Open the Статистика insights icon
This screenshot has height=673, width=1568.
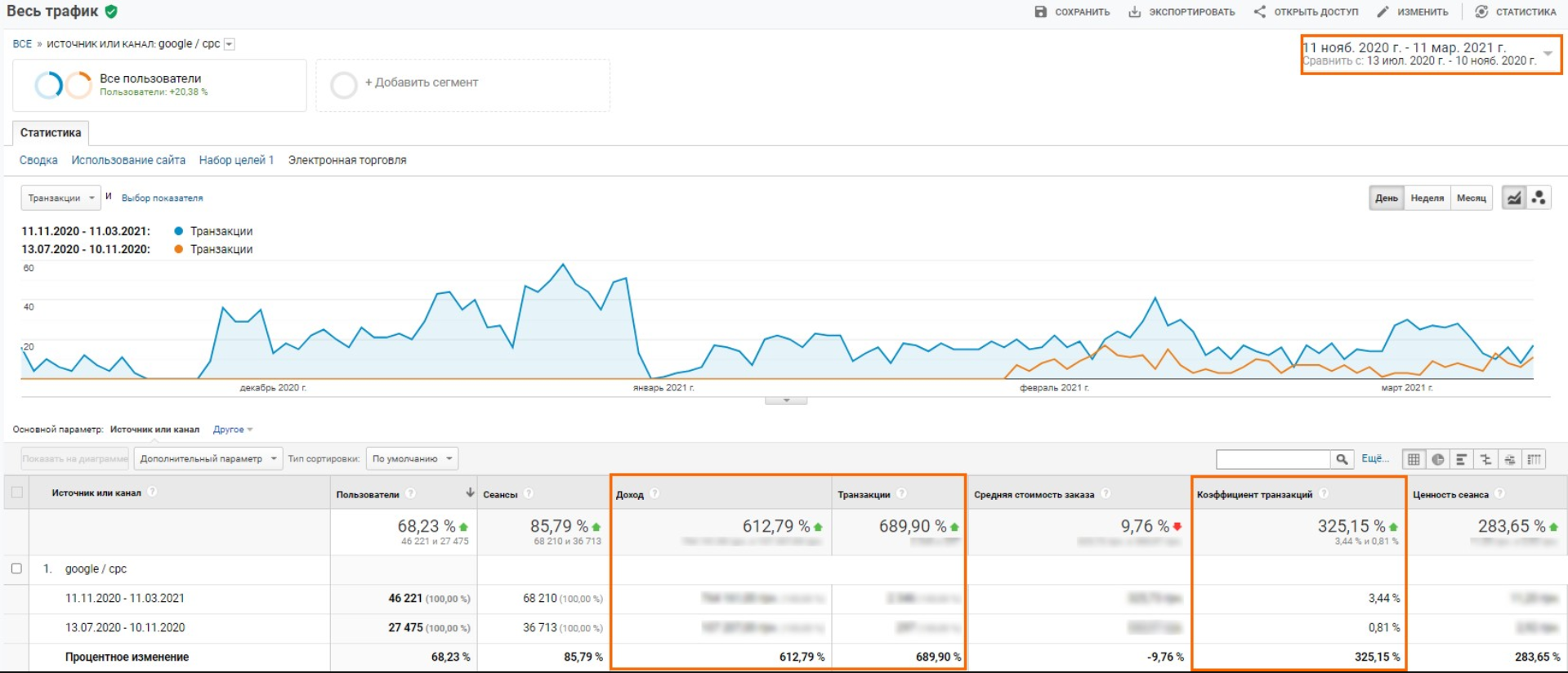tap(1481, 12)
